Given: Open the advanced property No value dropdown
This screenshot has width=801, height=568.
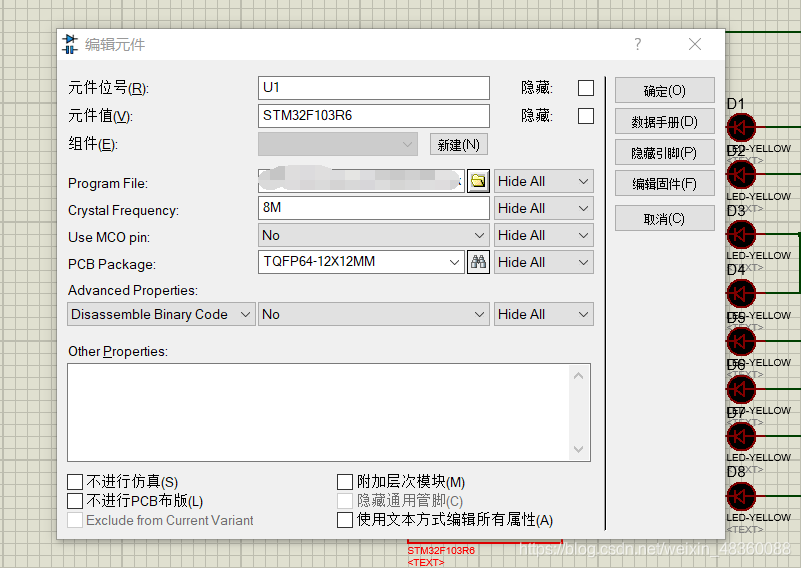Looking at the screenshot, I should 373,314.
